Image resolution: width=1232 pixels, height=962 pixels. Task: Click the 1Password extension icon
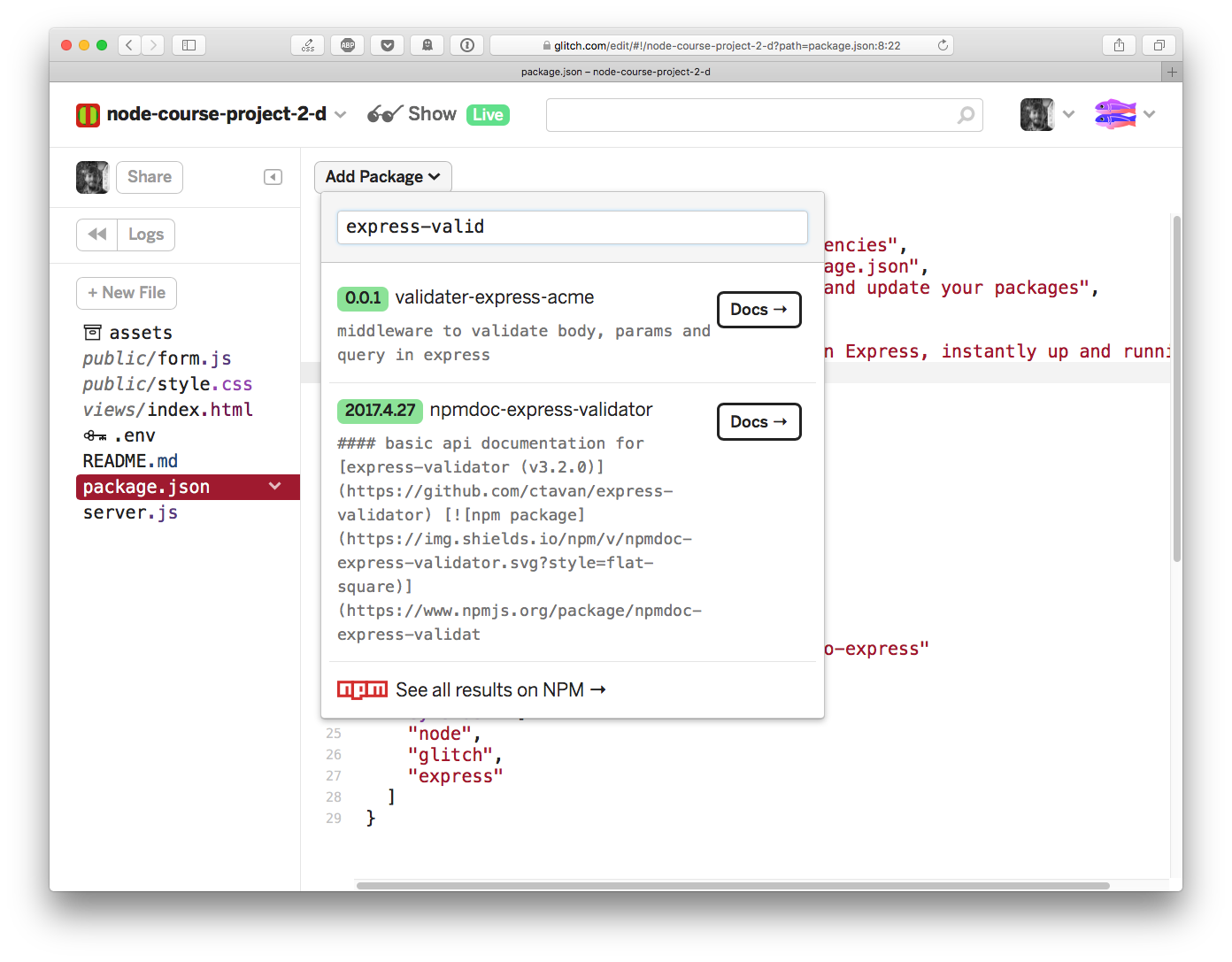(467, 45)
